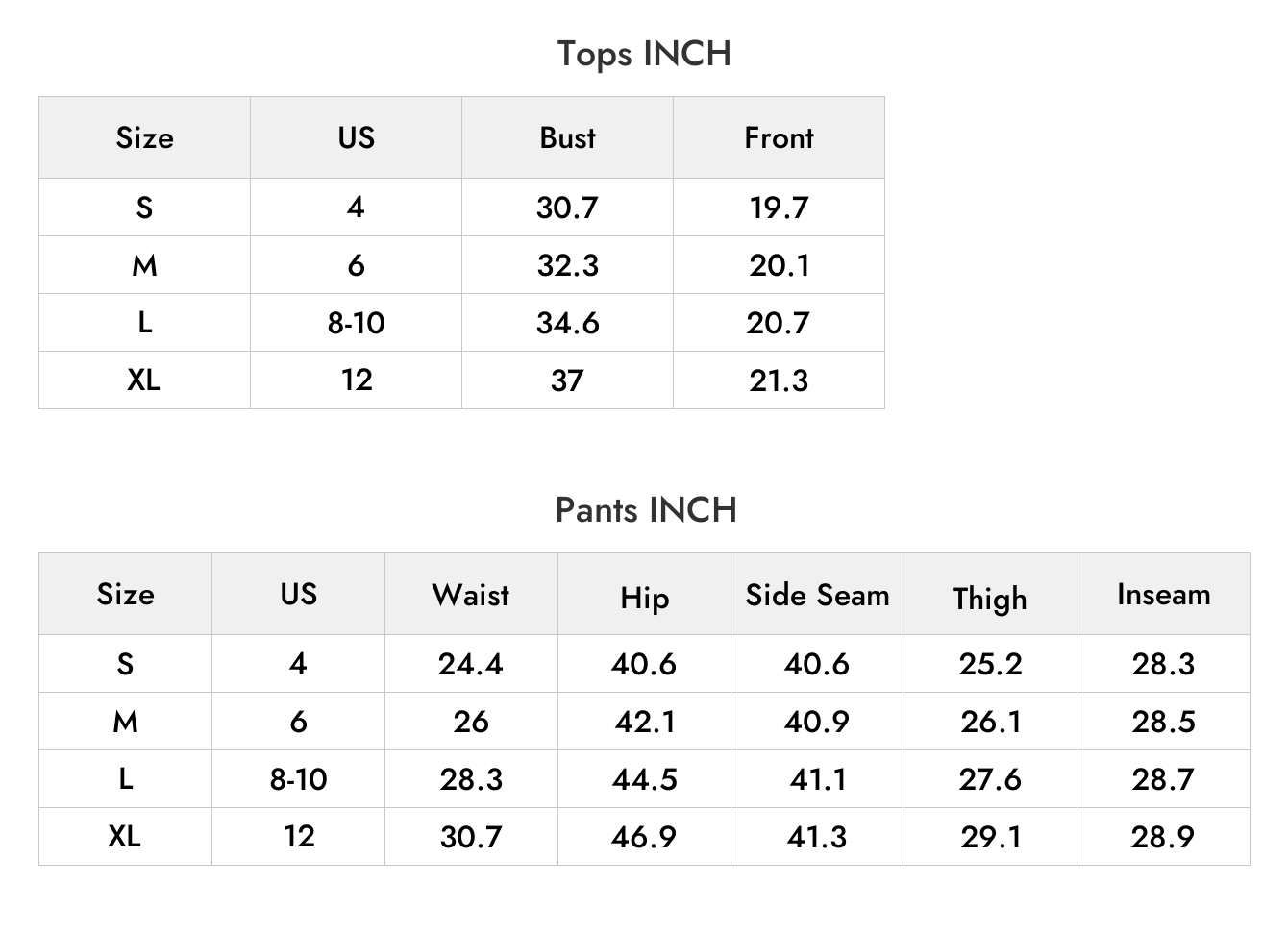This screenshot has width=1288, height=932.
Task: Select the Front column header
Action: point(779,137)
